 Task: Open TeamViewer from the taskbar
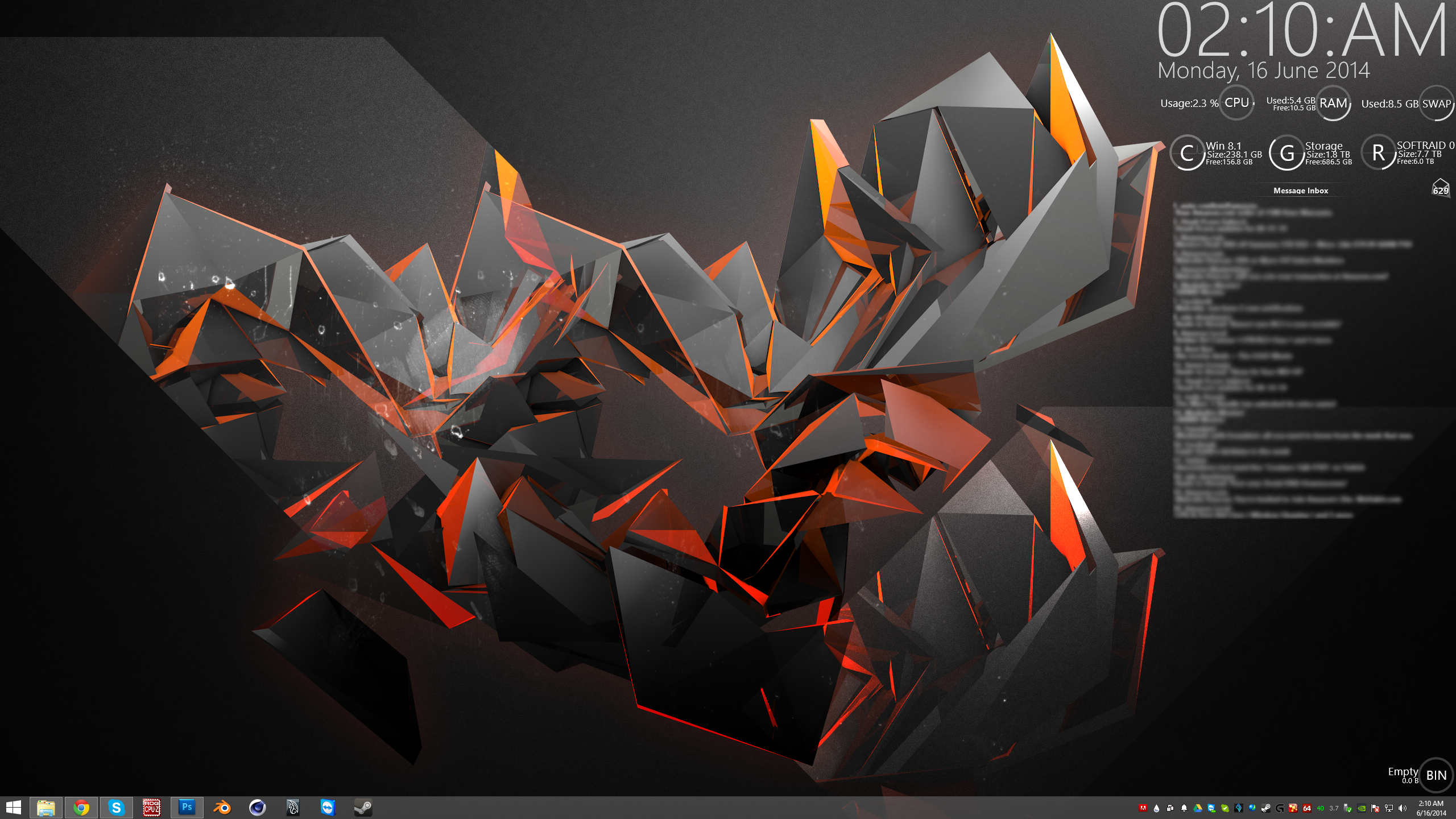[x=328, y=808]
